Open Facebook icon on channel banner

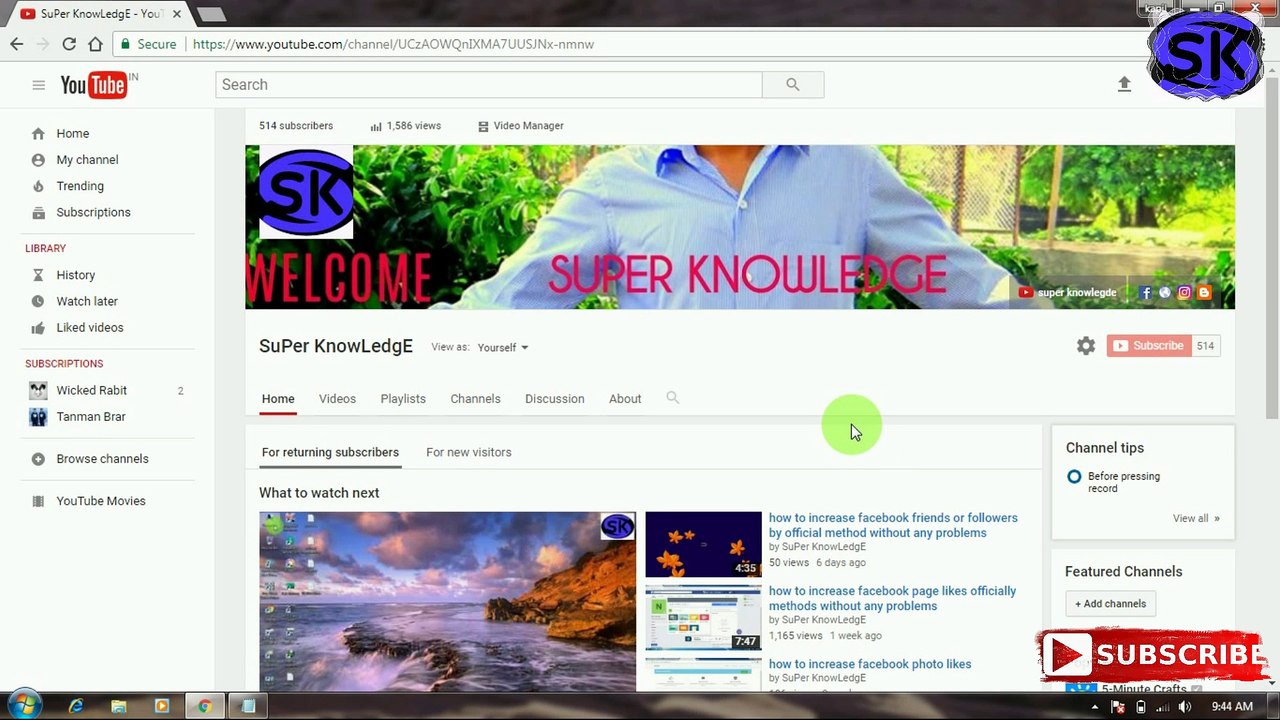pos(1146,293)
